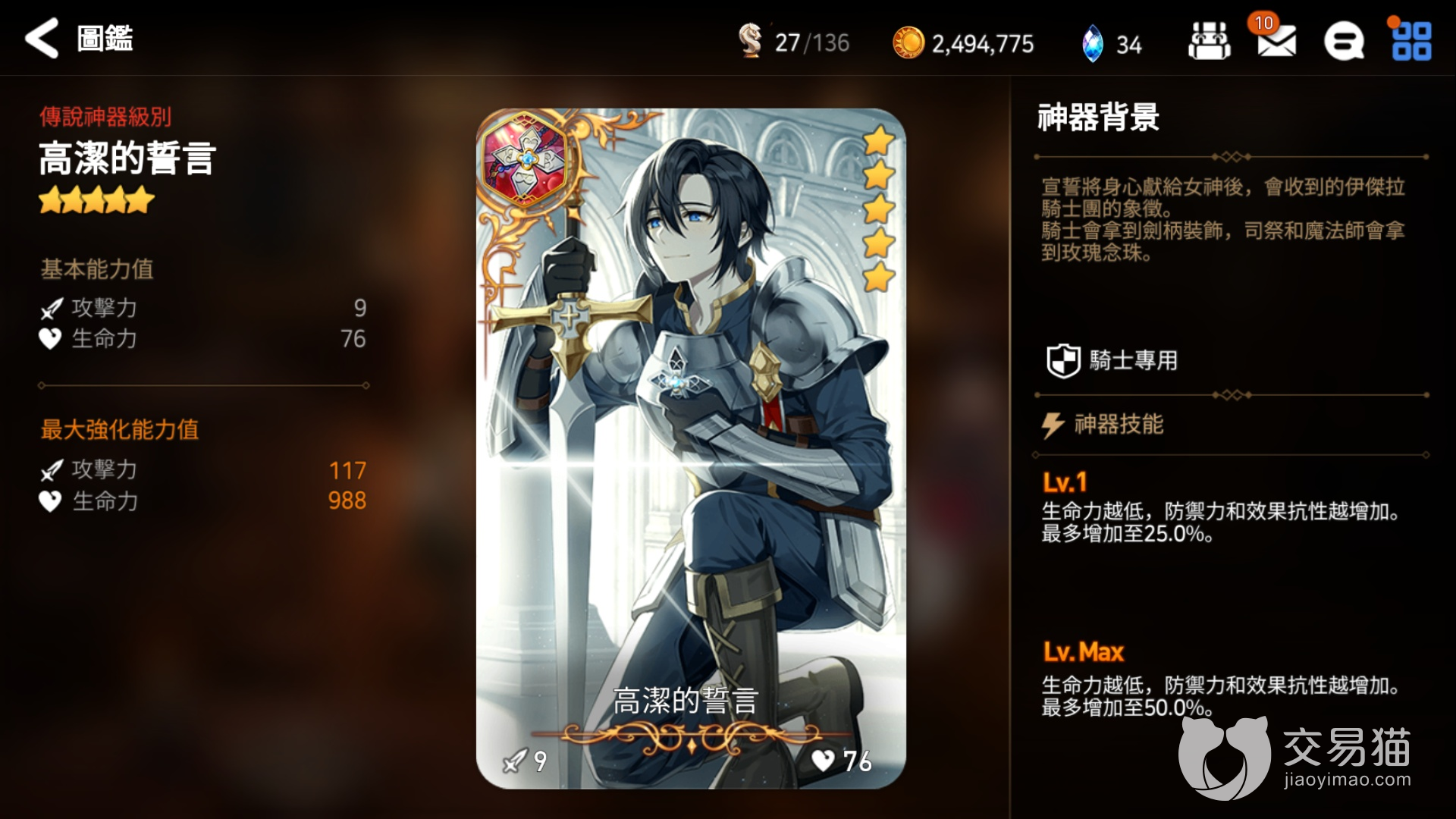Select the 圖鑑 header title

[x=105, y=38]
